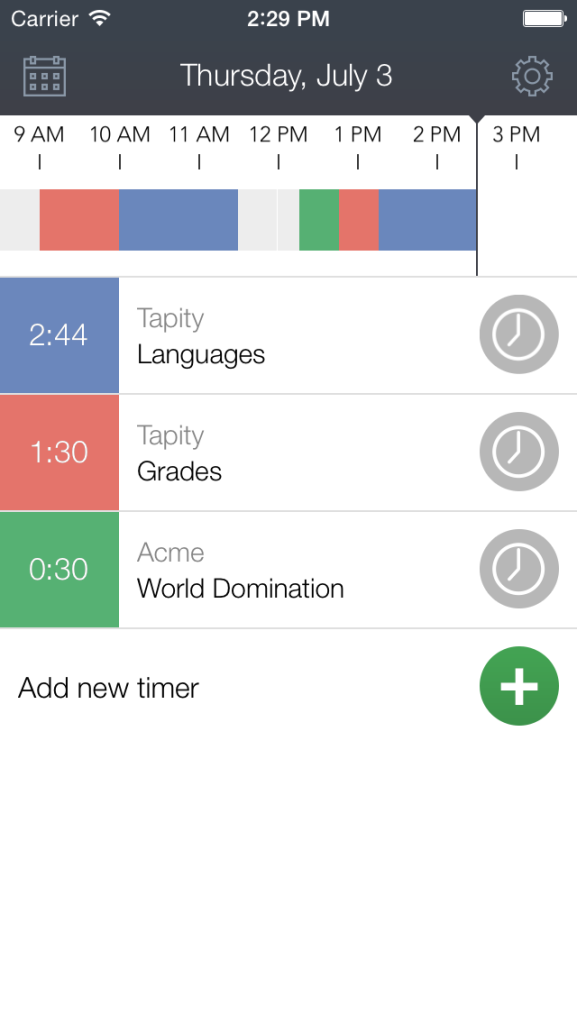Screen dimensions: 577x1024
Task: Select the green block on the timeline
Action: pyautogui.click(x=319, y=220)
